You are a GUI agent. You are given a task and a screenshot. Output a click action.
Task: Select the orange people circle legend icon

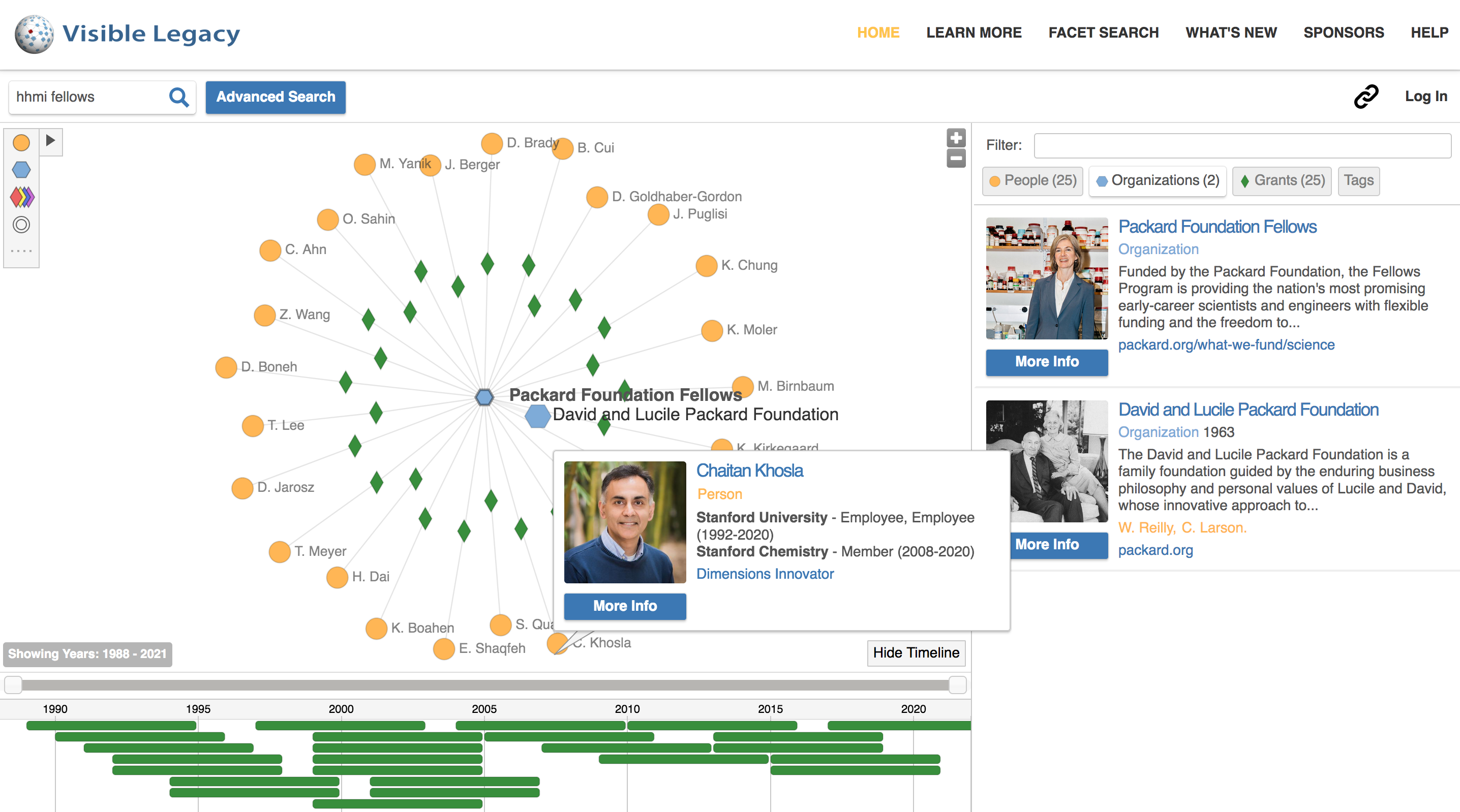(21, 142)
